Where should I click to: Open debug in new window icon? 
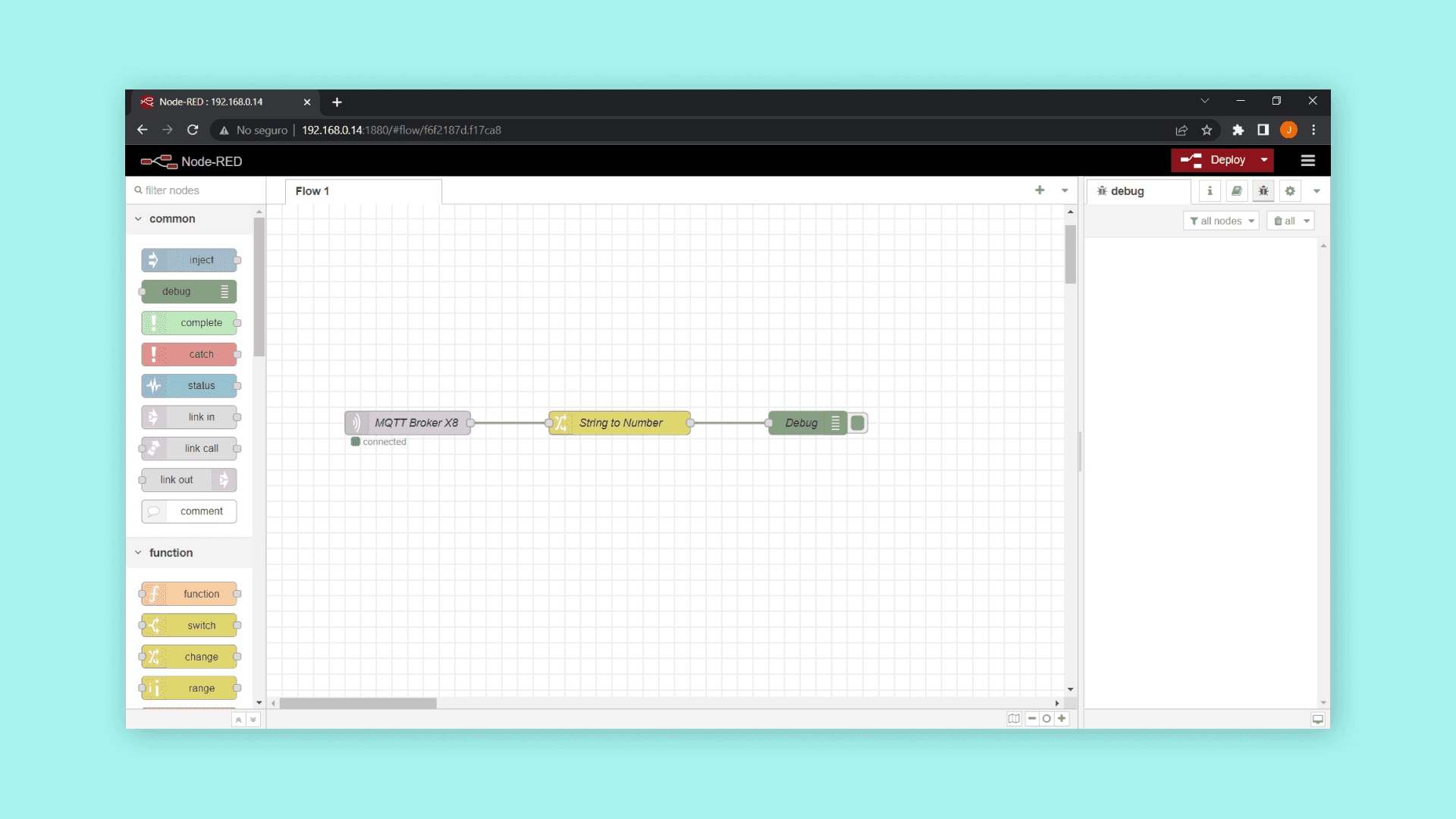[1318, 720]
